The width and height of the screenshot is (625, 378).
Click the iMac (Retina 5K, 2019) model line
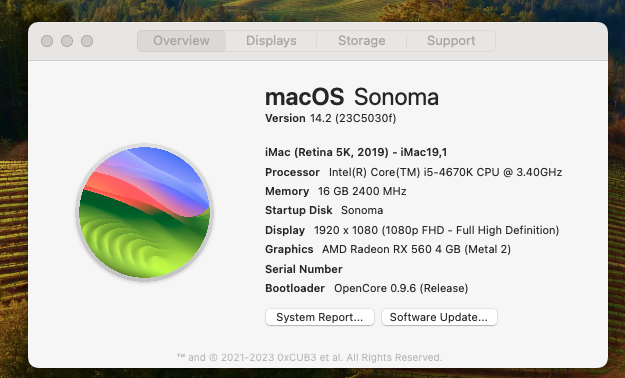coord(356,152)
